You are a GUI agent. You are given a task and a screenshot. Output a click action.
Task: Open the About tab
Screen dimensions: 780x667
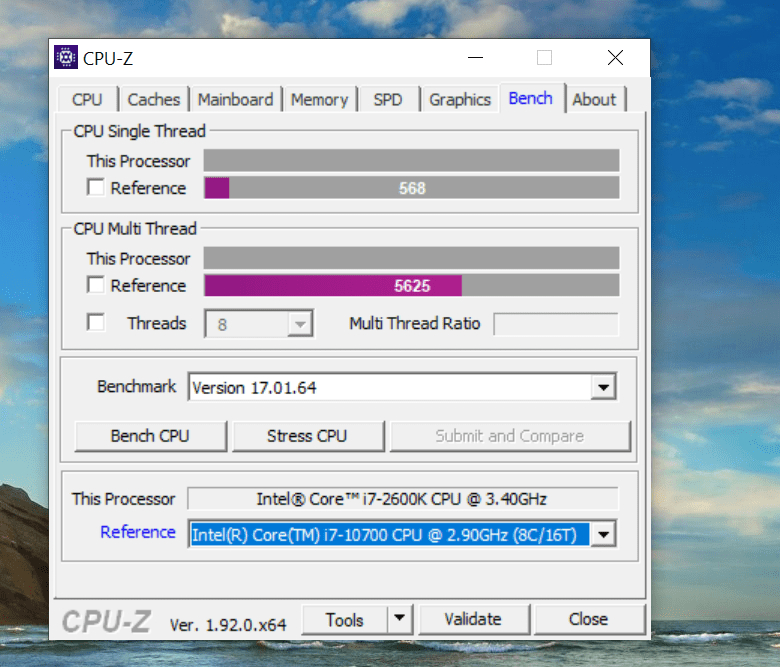[594, 99]
